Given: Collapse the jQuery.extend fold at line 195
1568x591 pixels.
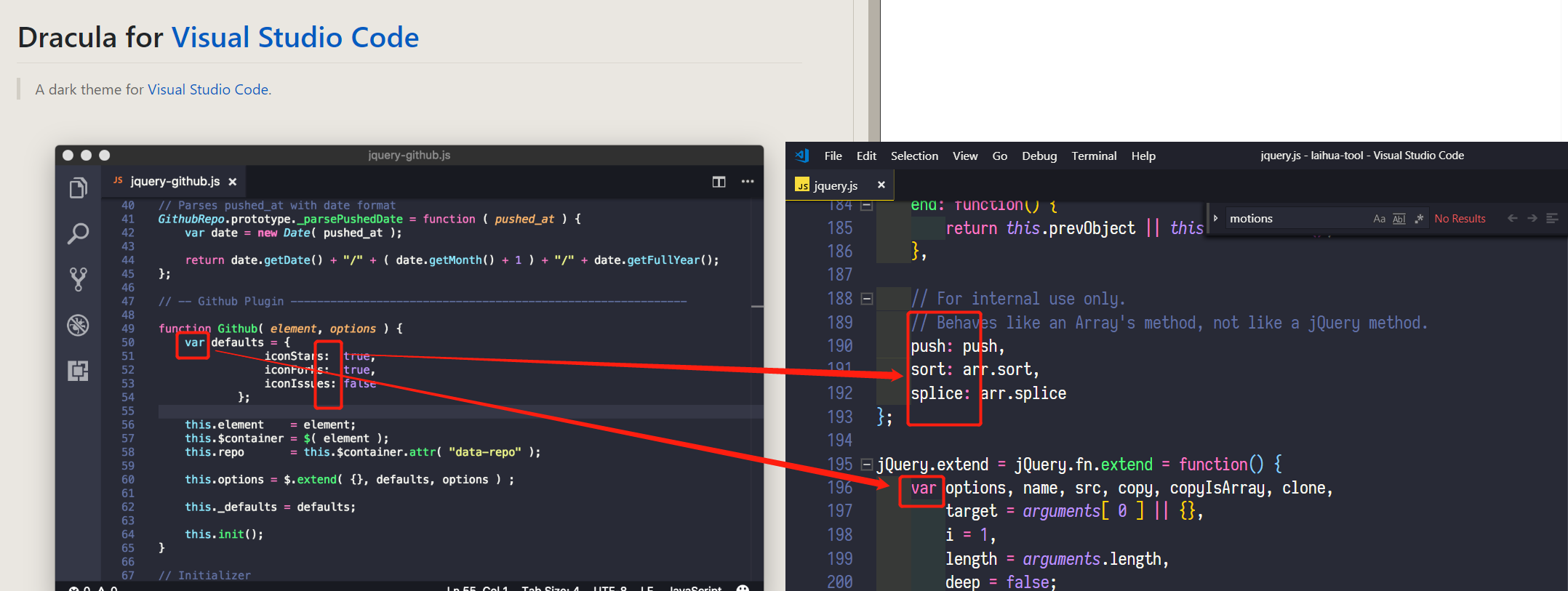Looking at the screenshot, I should pyautogui.click(x=866, y=465).
